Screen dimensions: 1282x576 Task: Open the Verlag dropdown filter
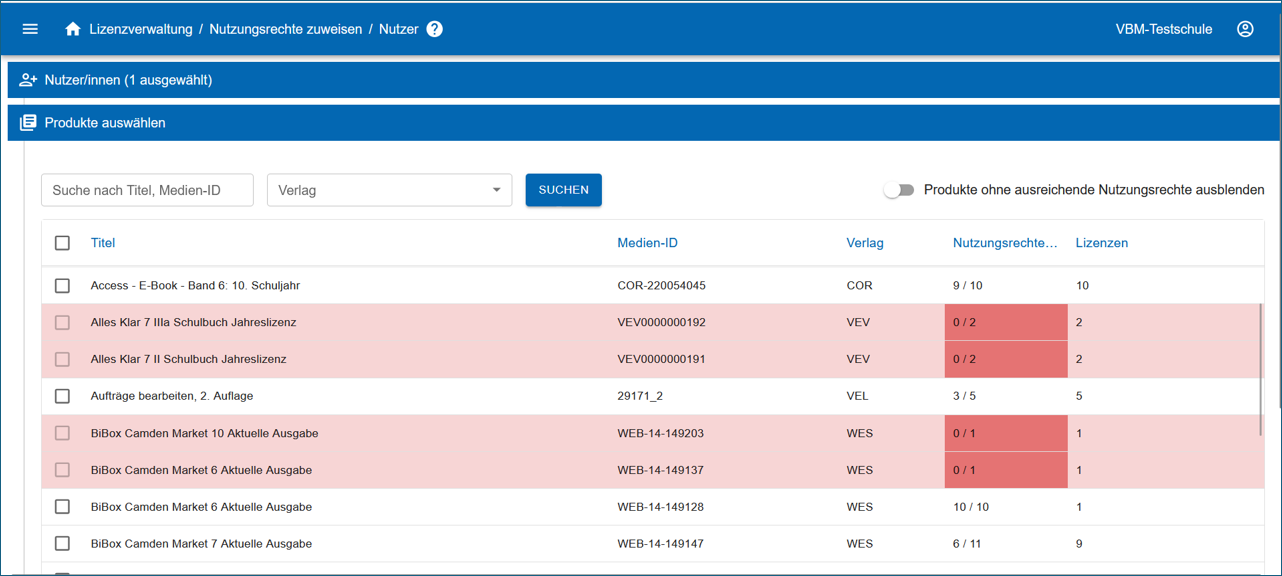389,190
